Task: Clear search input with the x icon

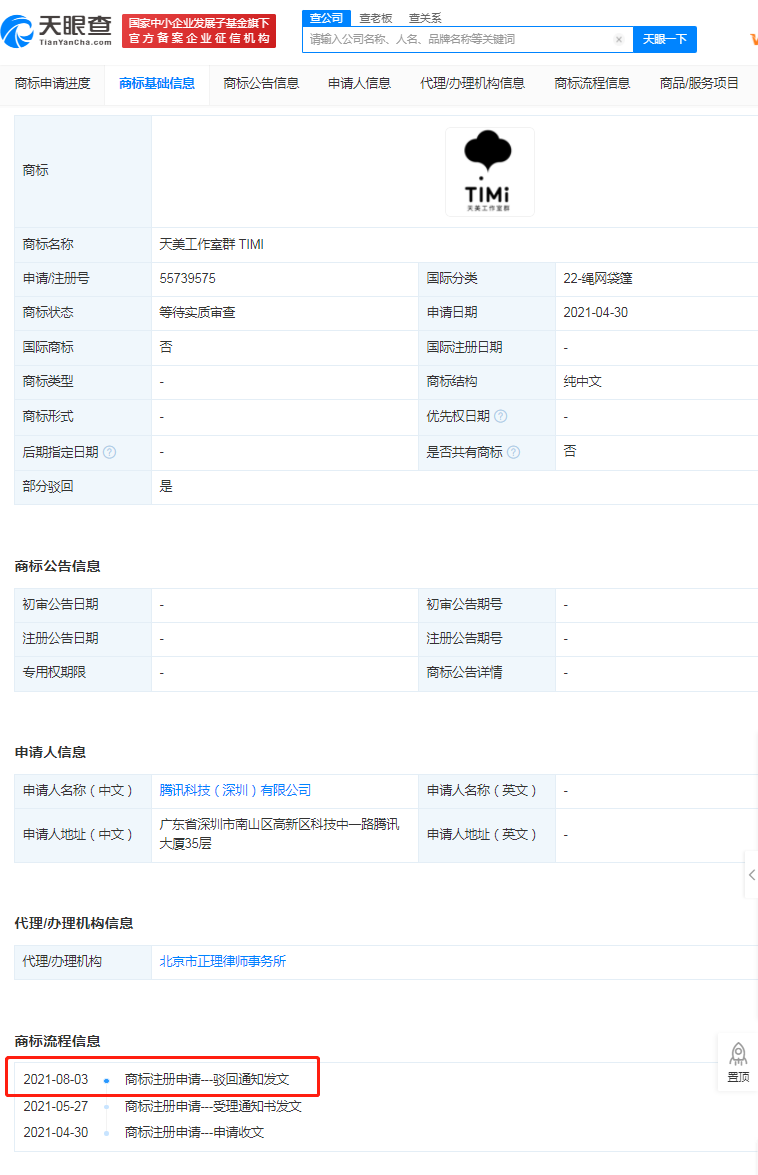Action: 619,40
